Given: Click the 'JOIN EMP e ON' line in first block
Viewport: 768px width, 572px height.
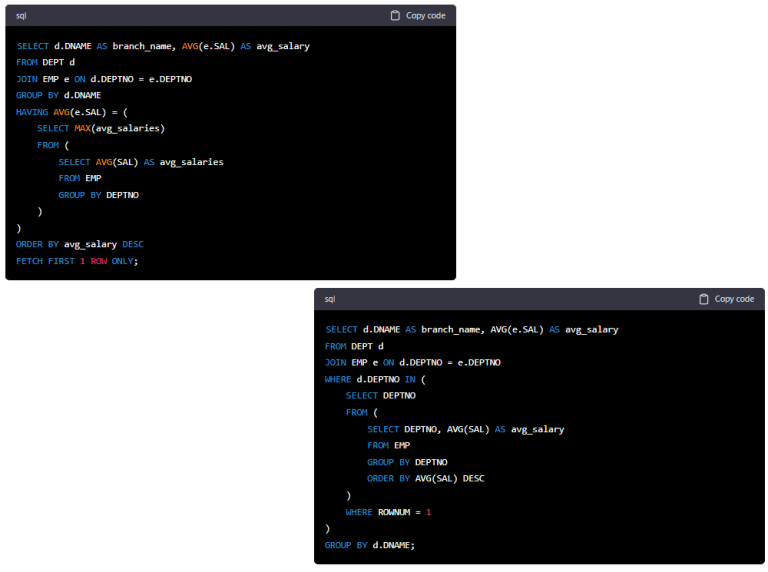Looking at the screenshot, I should tap(104, 79).
